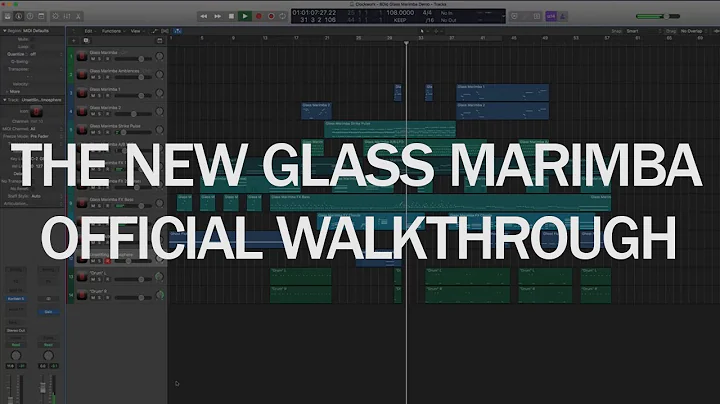The image size is (720, 404).
Task: Toggle the highlighted Catch playhead button
Action: 177,31
